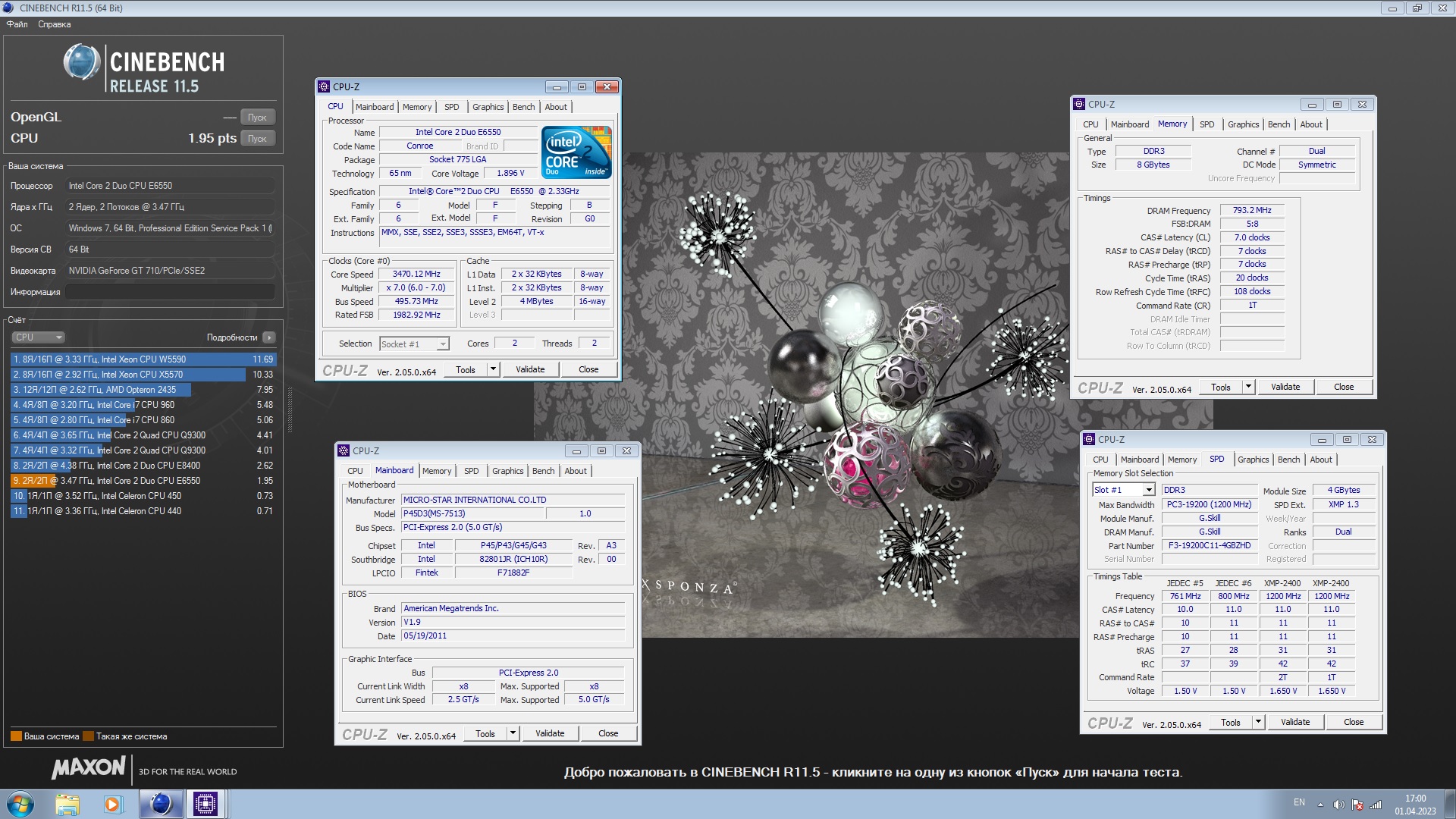Click the 793.2 MHz DRAM Frequency value
1456x819 pixels.
tap(1252, 210)
